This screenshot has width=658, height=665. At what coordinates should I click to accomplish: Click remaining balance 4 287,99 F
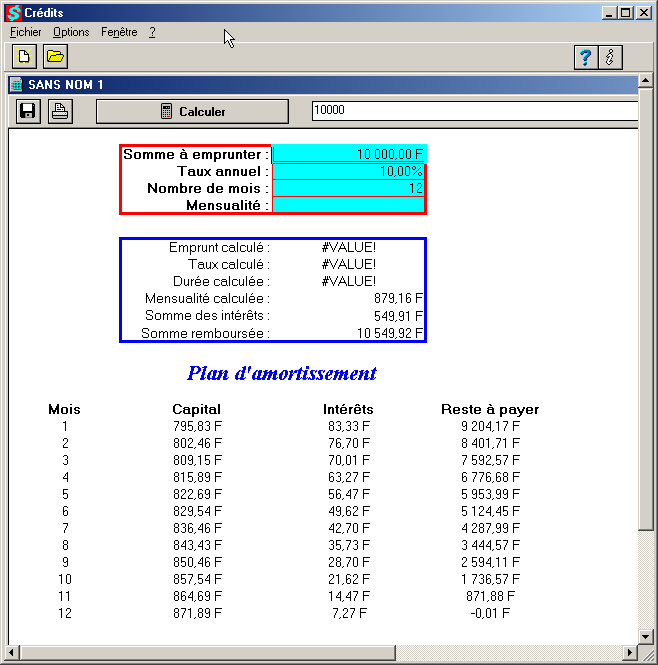pyautogui.click(x=490, y=528)
